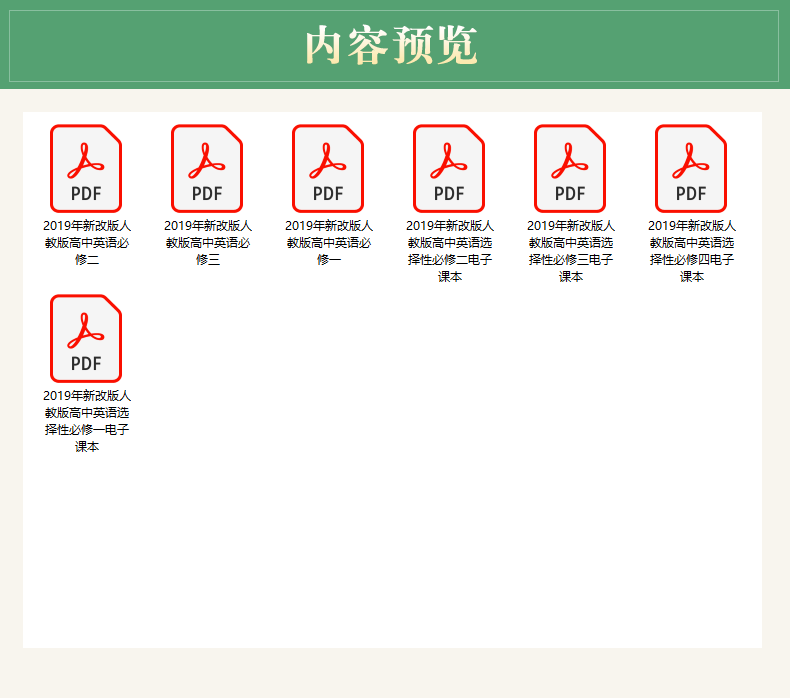This screenshot has width=790, height=698.
Task: Open PDF icon for 选择性必修二电子课本
Action: (449, 168)
